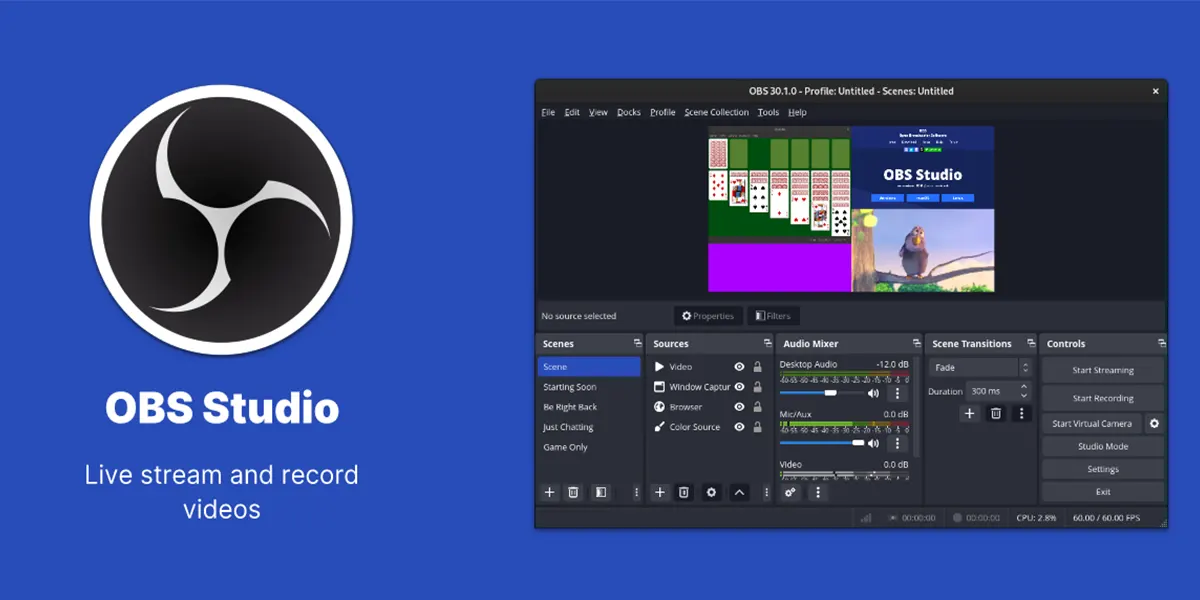The height and width of the screenshot is (600, 1200).
Task: Toggle visibility eye for Browser source
Action: click(x=739, y=407)
